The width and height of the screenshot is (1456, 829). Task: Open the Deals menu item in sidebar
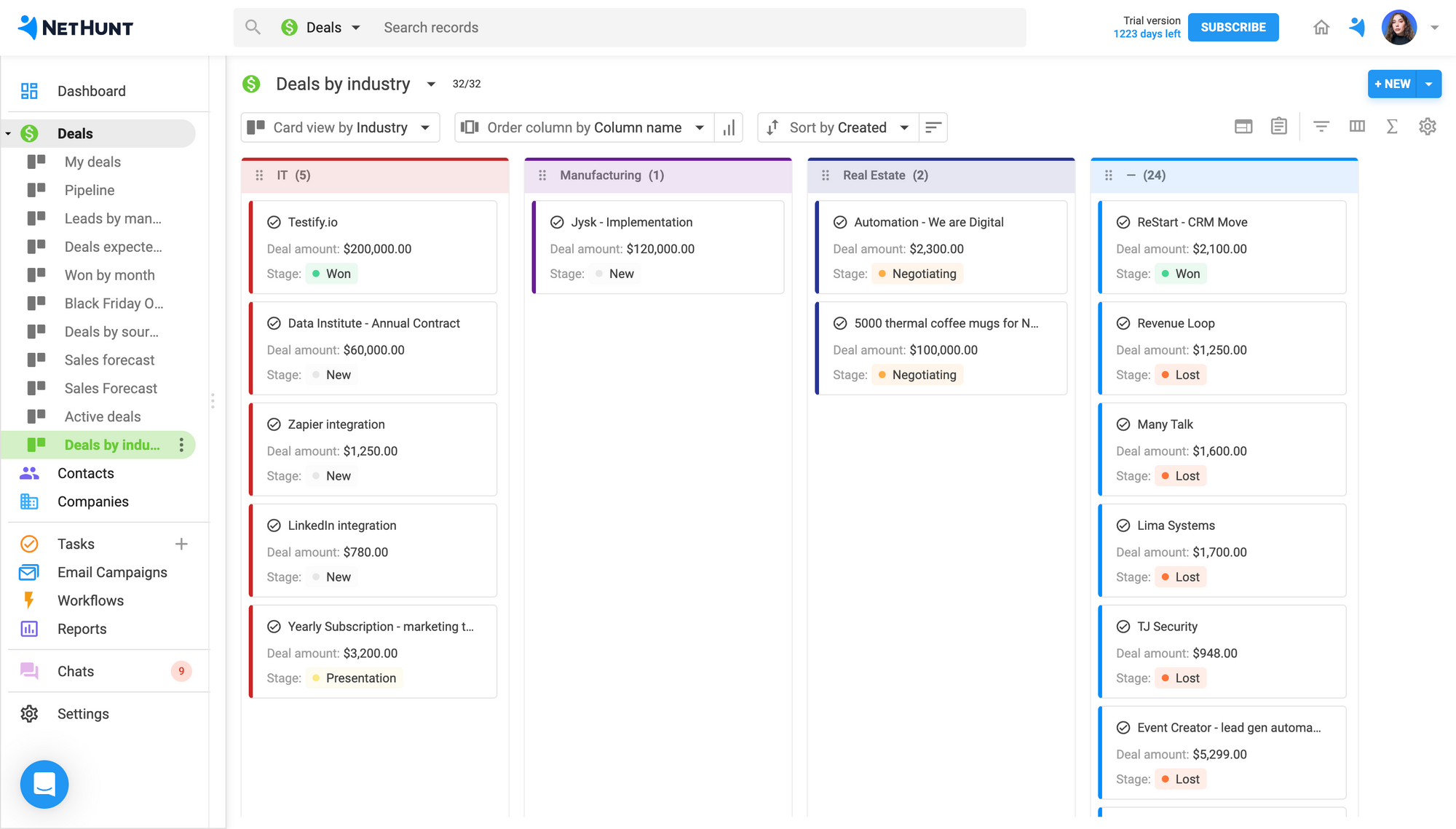[75, 133]
